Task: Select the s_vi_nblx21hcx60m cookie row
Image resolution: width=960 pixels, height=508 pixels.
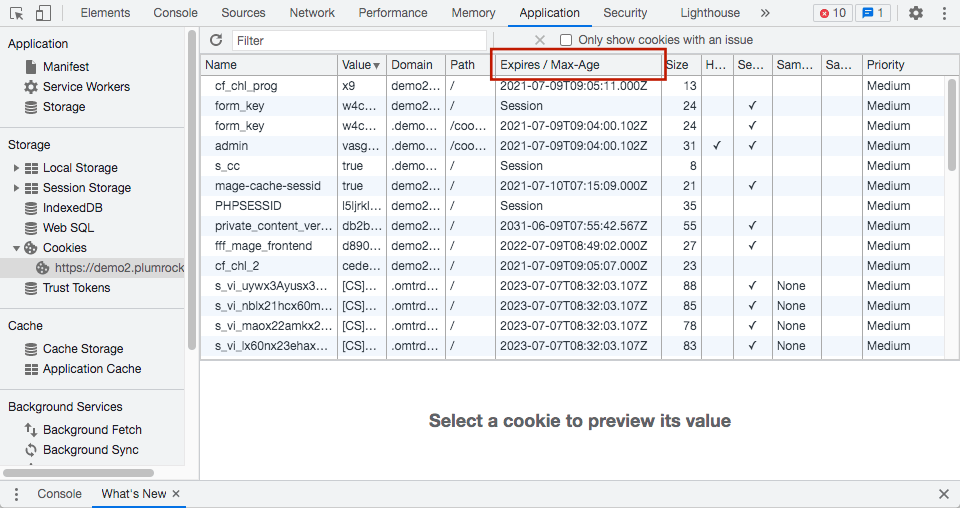Action: click(573, 306)
